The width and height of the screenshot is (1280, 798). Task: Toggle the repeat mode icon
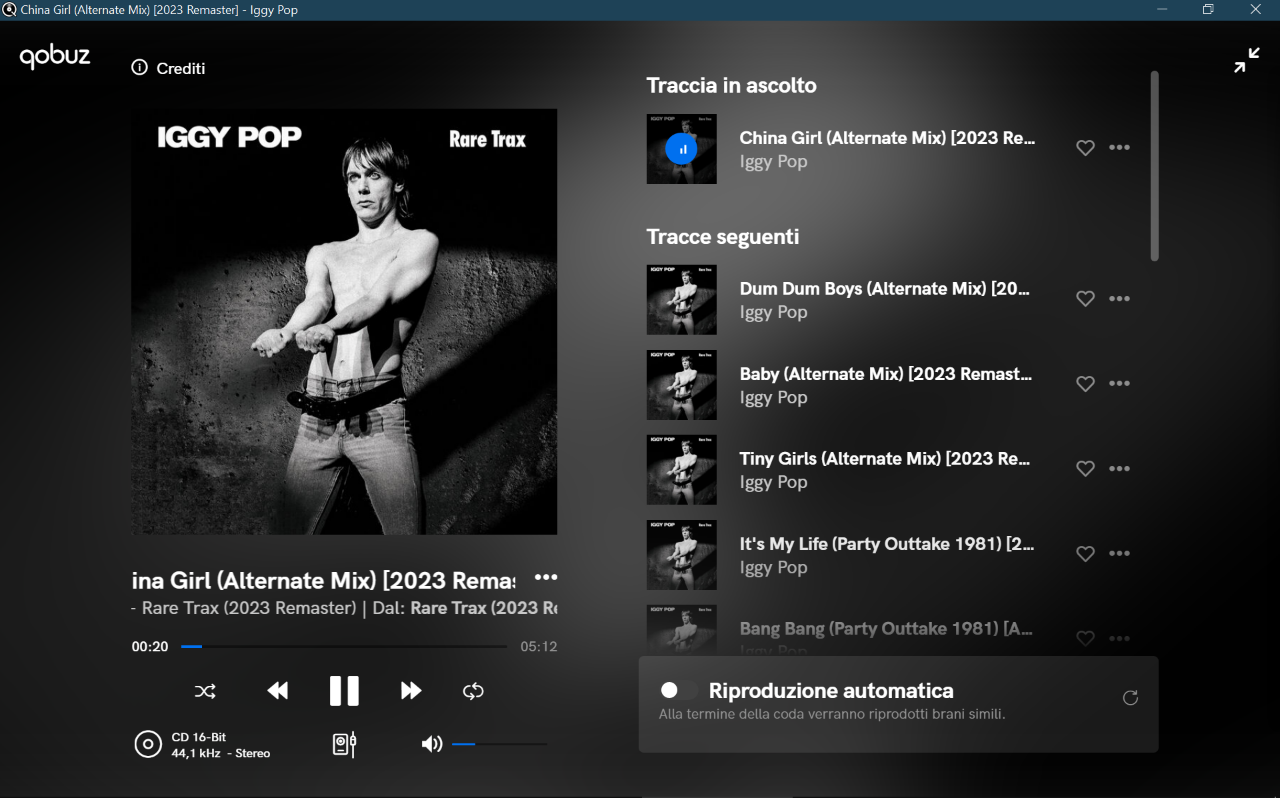tap(473, 691)
